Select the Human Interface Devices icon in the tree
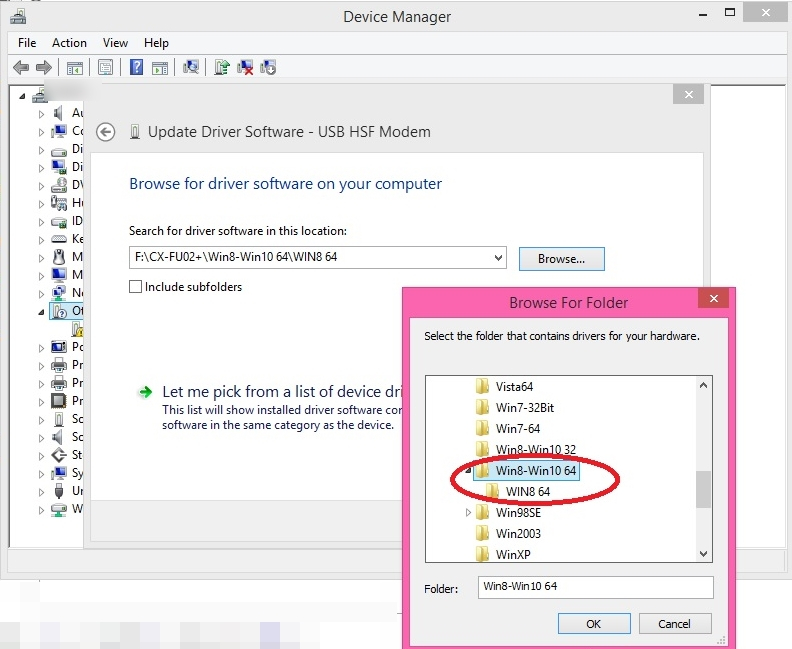Screen dimensions: 792x649 tap(59, 203)
